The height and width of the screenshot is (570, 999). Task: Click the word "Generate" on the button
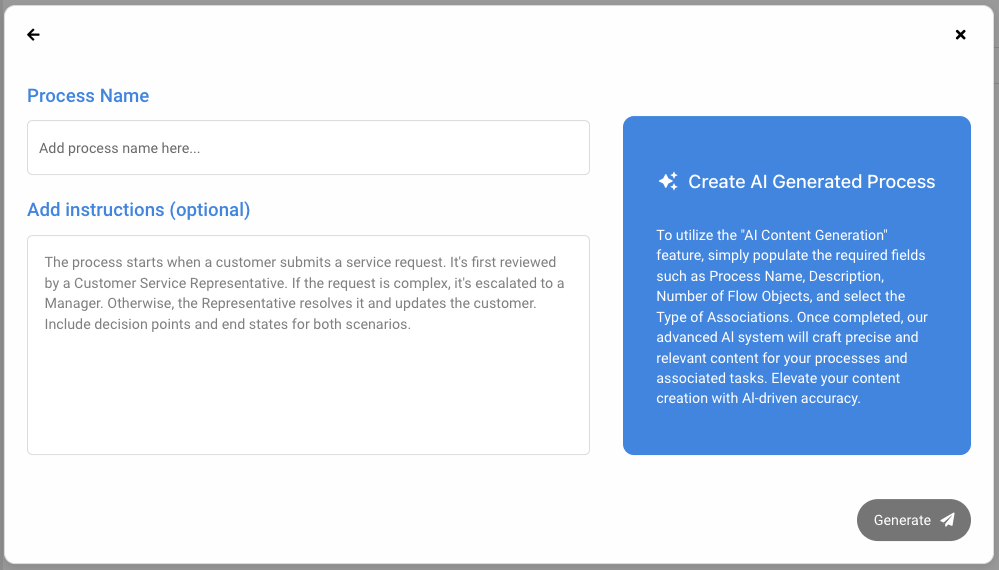(902, 520)
